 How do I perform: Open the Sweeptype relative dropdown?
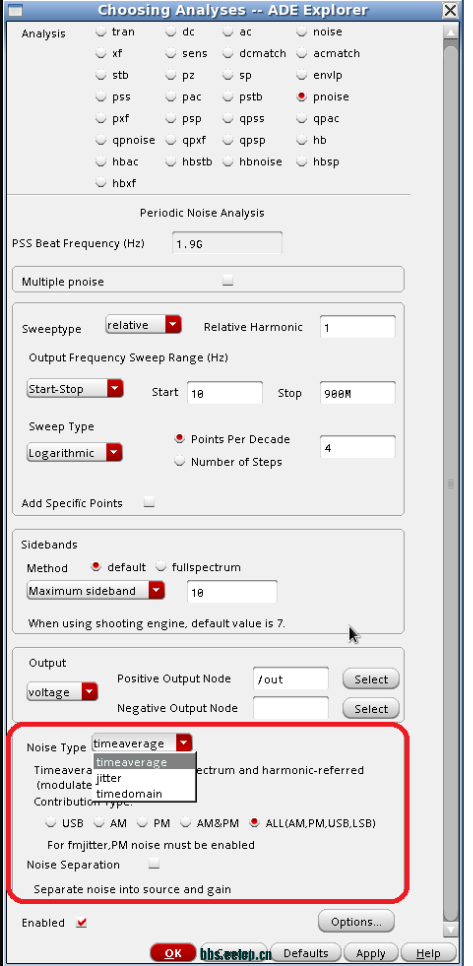[144, 325]
